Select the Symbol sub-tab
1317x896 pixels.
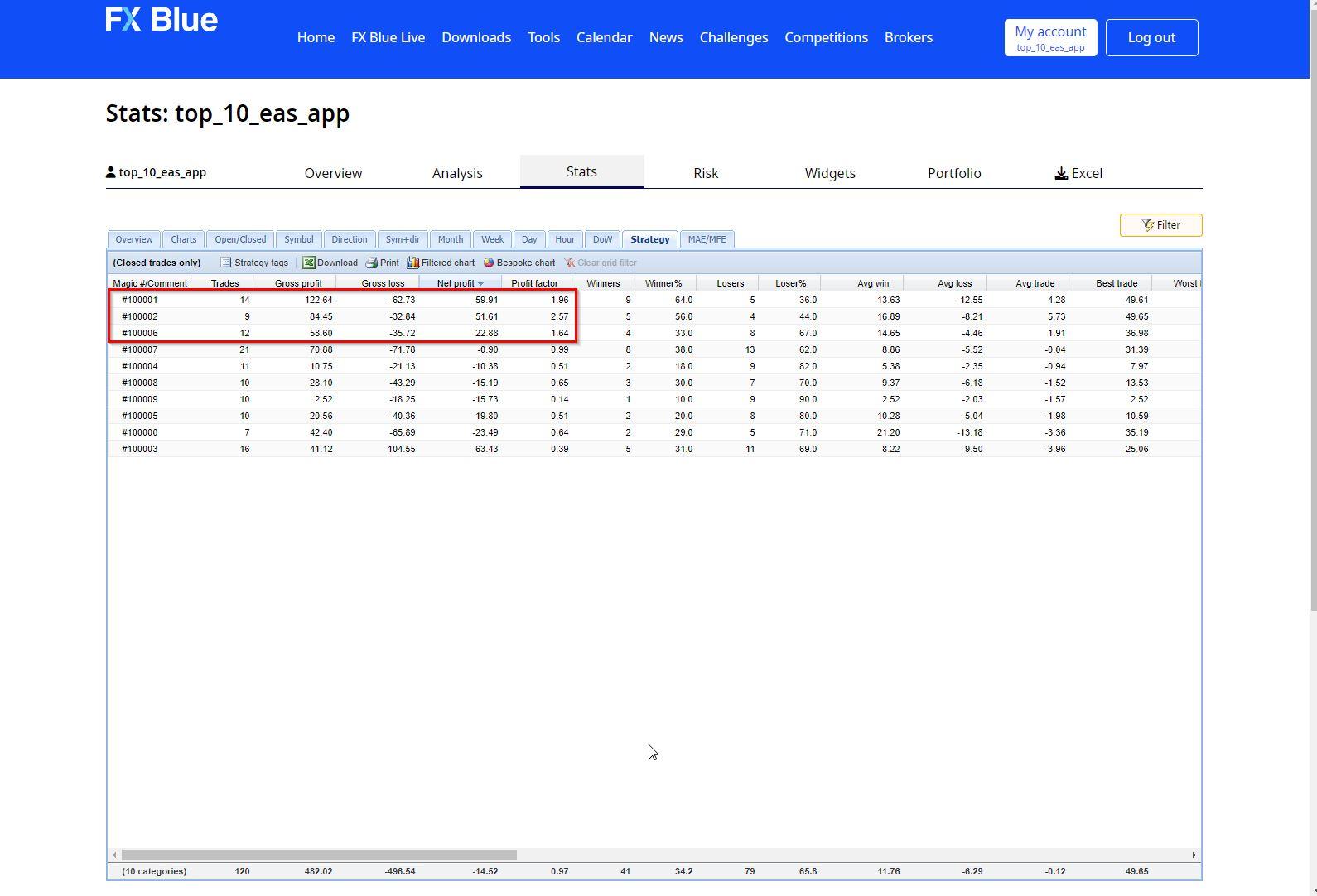pyautogui.click(x=298, y=239)
